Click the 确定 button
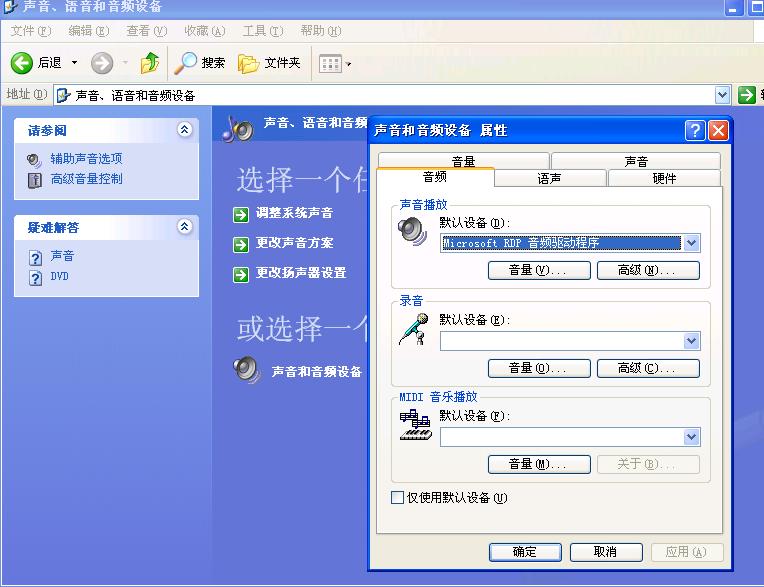Viewport: 764px width, 587px height. 525,552
